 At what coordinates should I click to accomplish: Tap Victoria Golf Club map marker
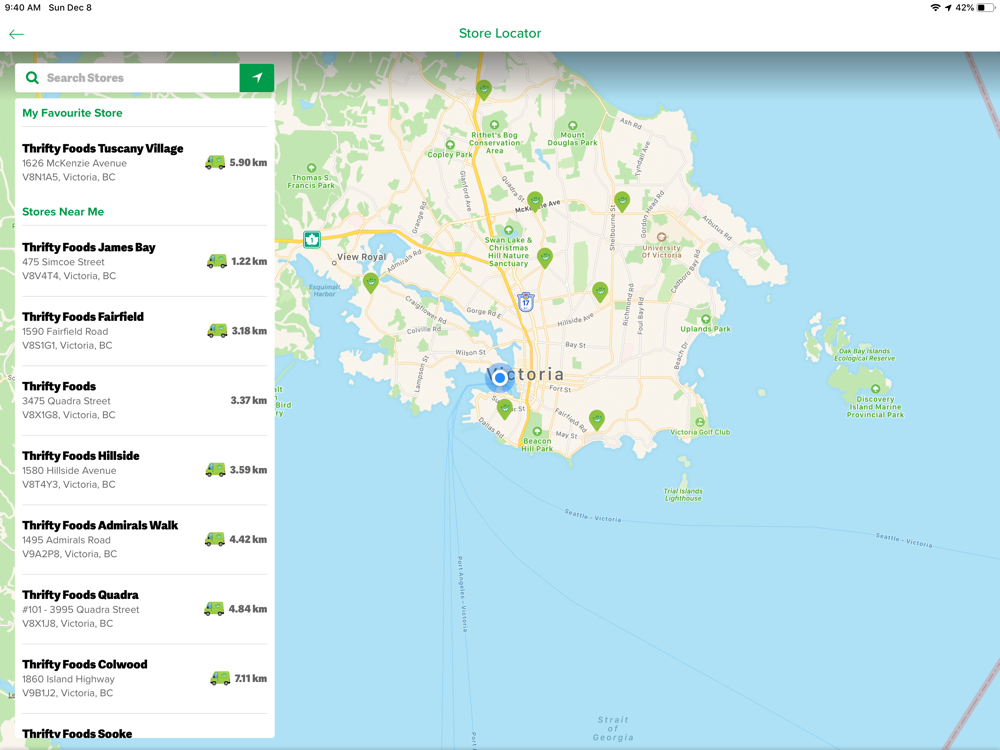point(700,422)
